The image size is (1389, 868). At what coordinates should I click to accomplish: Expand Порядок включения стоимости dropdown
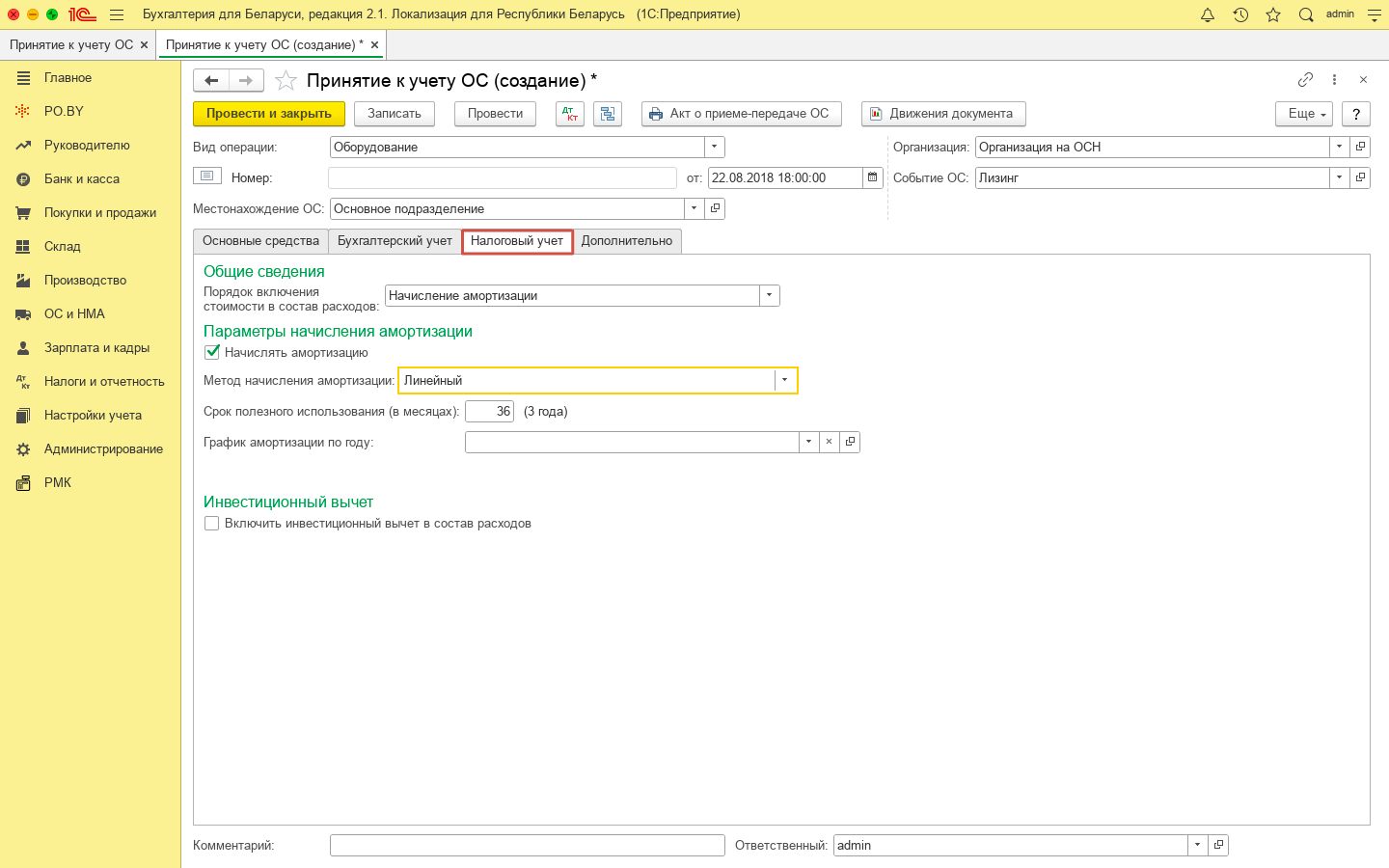tap(769, 295)
